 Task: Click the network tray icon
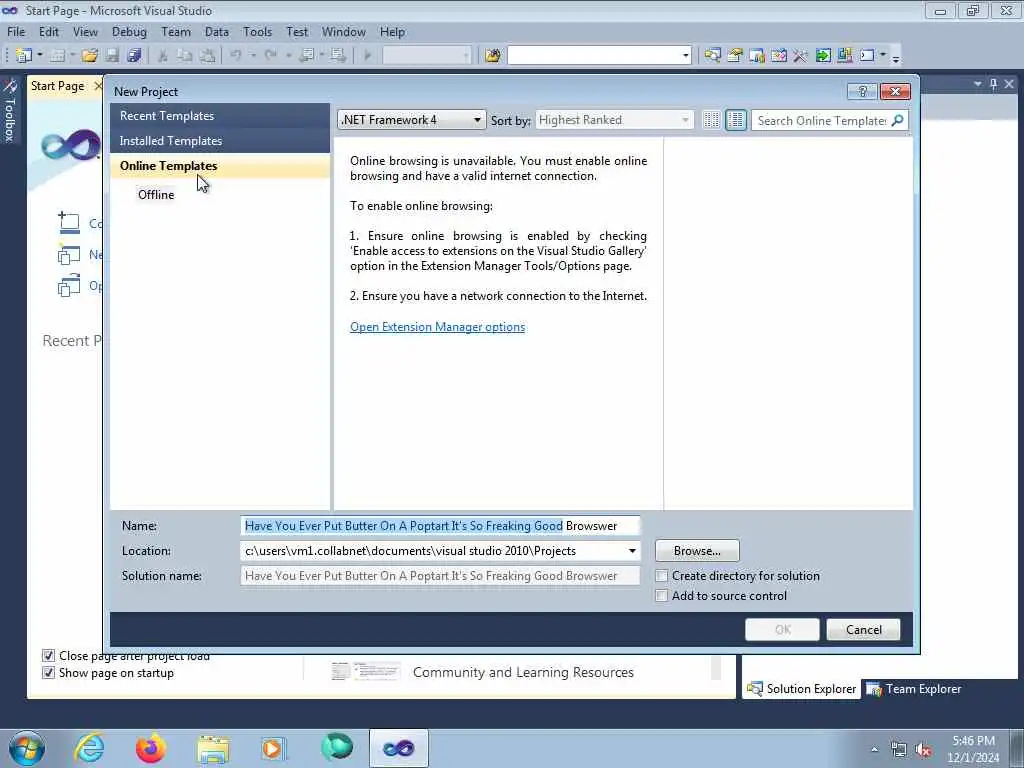coord(899,750)
